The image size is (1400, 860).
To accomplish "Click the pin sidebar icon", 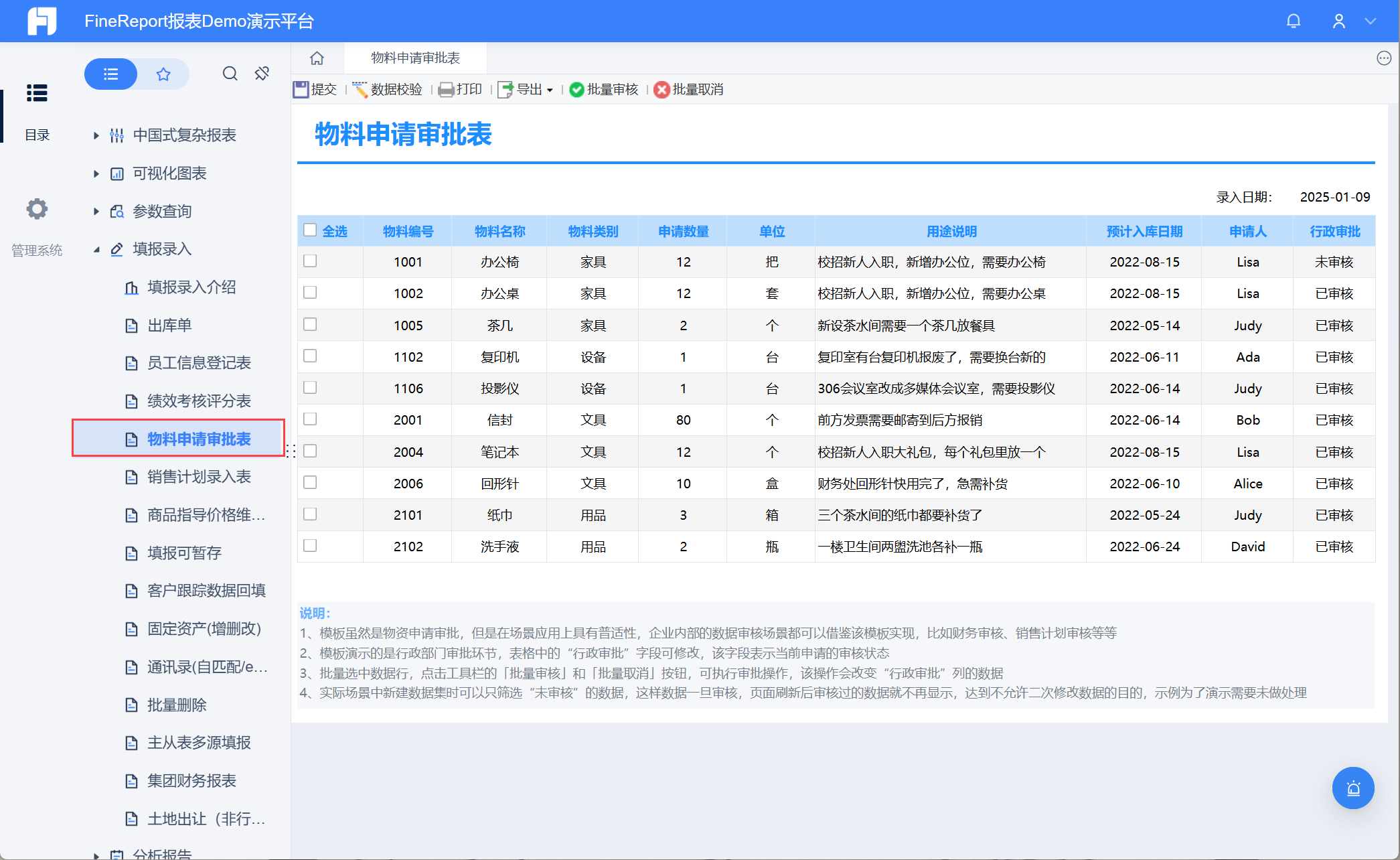I will [x=262, y=74].
